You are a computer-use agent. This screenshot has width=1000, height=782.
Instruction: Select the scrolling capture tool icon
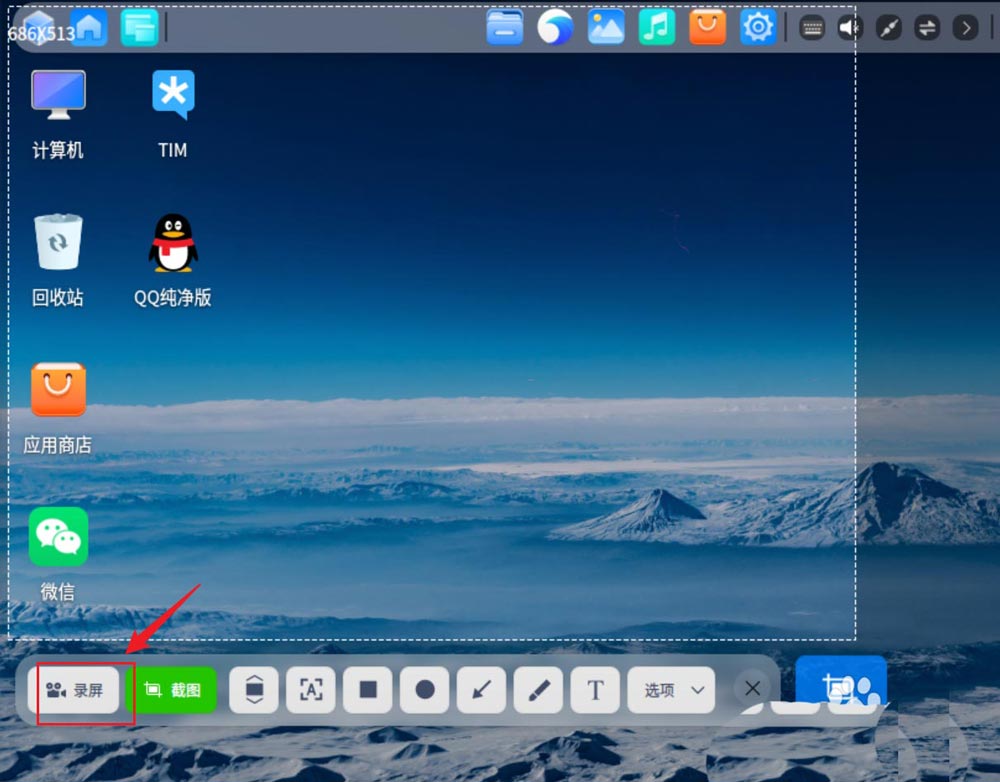(x=254, y=690)
